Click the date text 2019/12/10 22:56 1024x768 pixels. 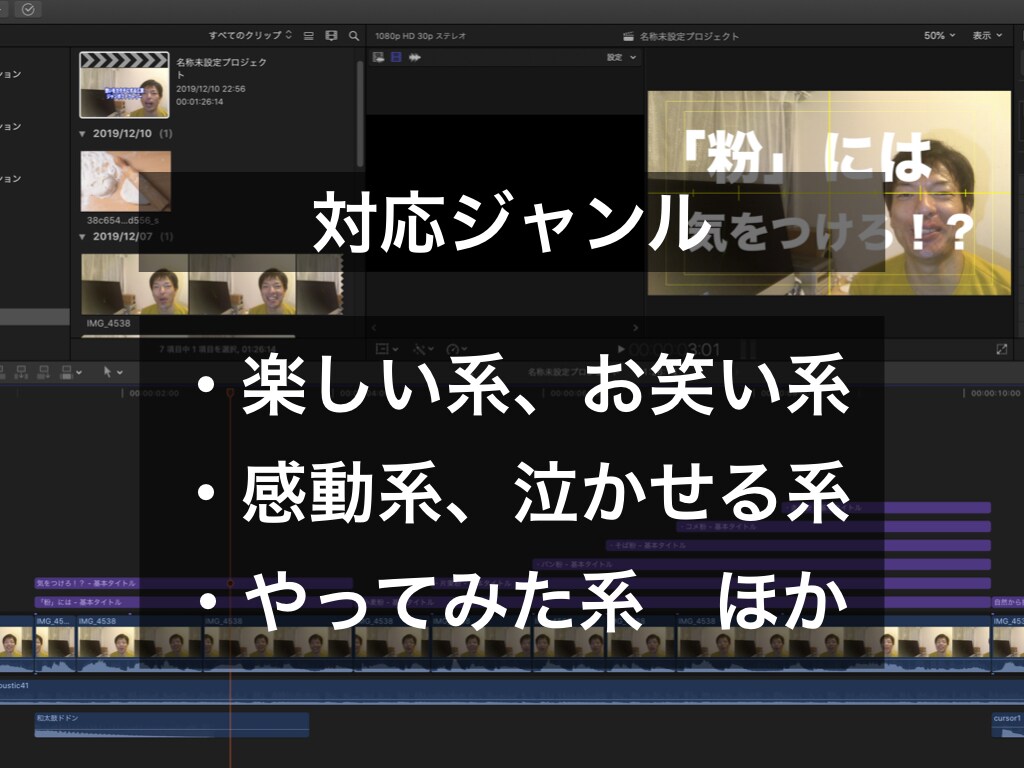[210, 89]
